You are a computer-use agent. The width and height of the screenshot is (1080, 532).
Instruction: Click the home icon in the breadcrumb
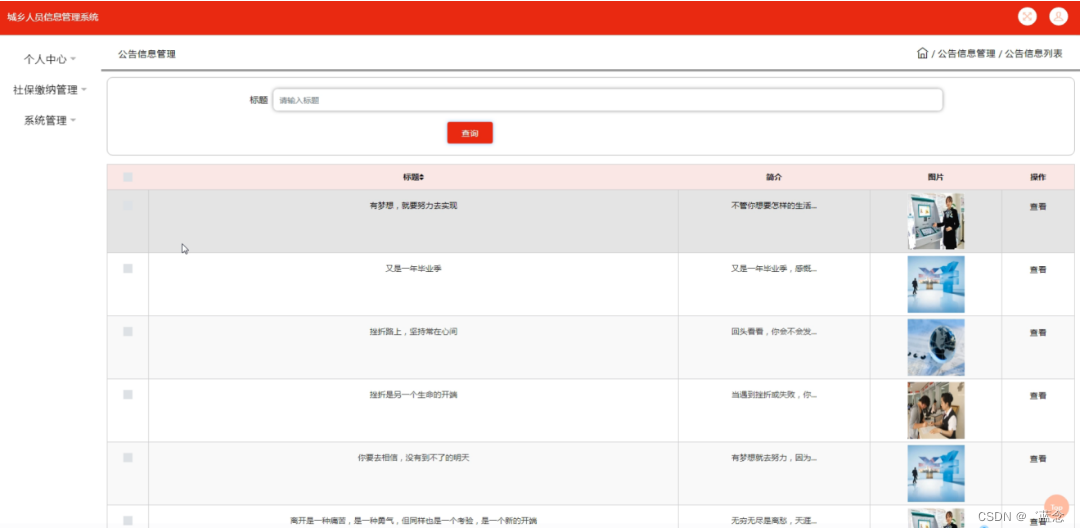922,53
